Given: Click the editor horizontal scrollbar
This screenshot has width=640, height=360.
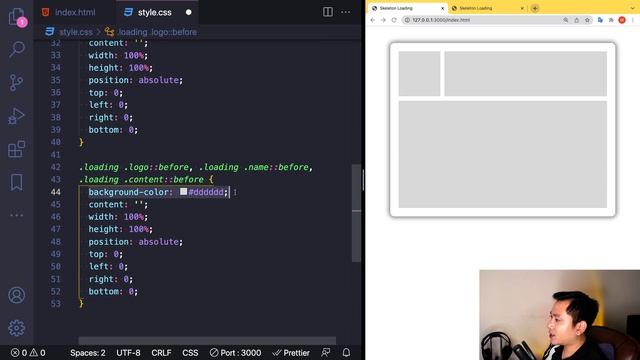Looking at the screenshot, I should tap(207, 340).
